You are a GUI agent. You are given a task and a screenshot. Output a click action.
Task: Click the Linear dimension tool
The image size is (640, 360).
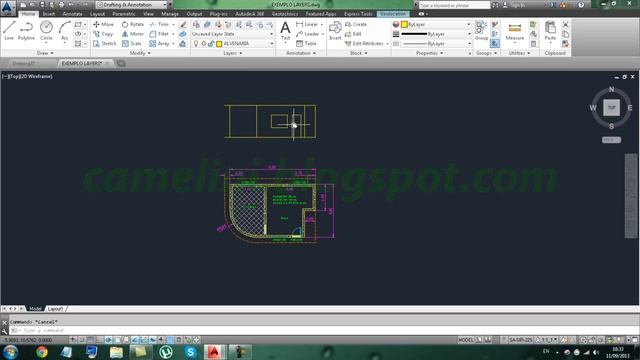coord(307,24)
